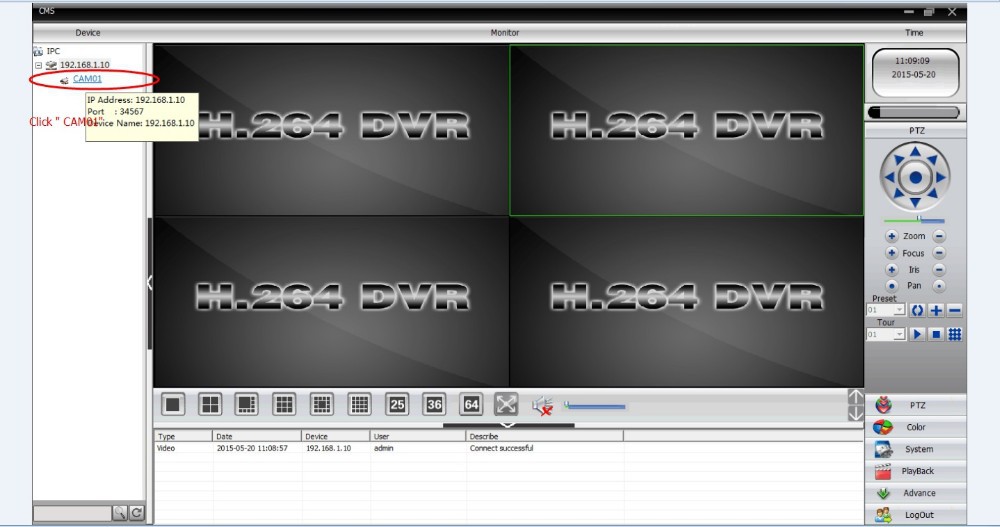
Task: Select the 25-channel view layout
Action: tap(397, 404)
